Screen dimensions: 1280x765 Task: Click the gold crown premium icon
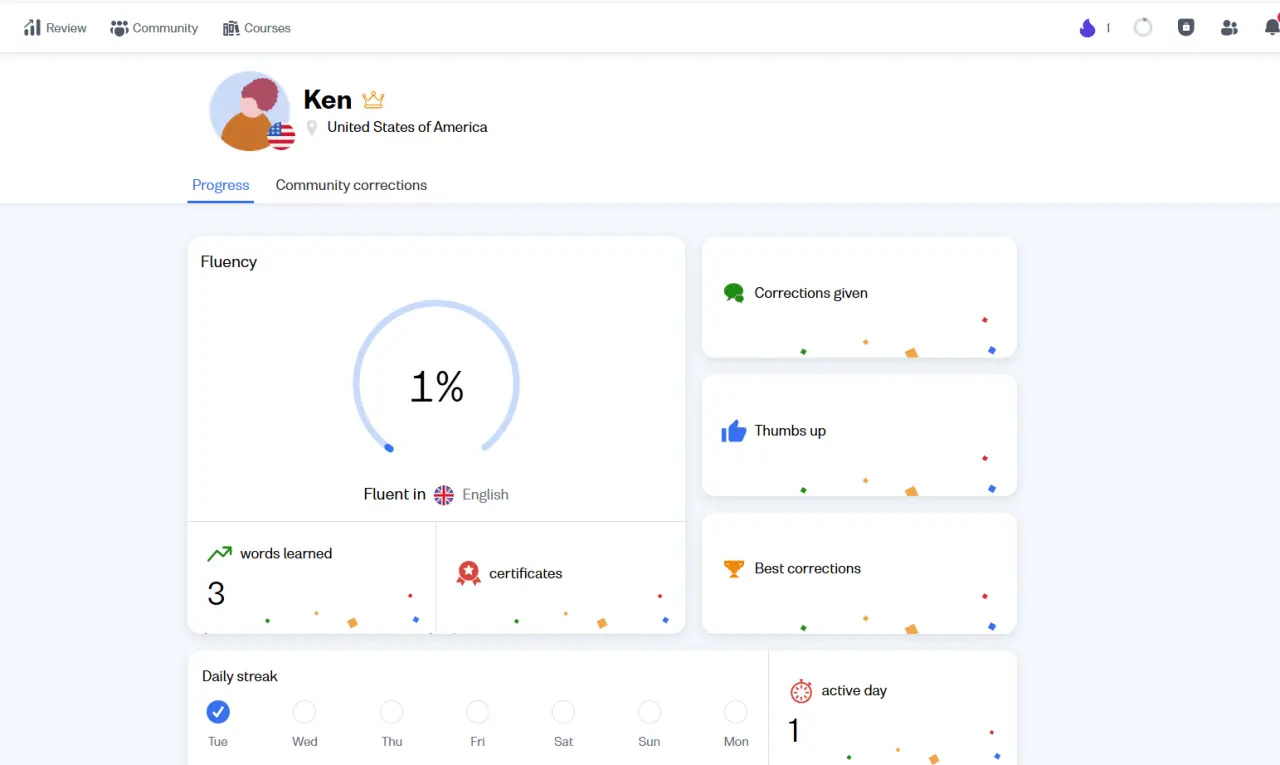(x=373, y=100)
